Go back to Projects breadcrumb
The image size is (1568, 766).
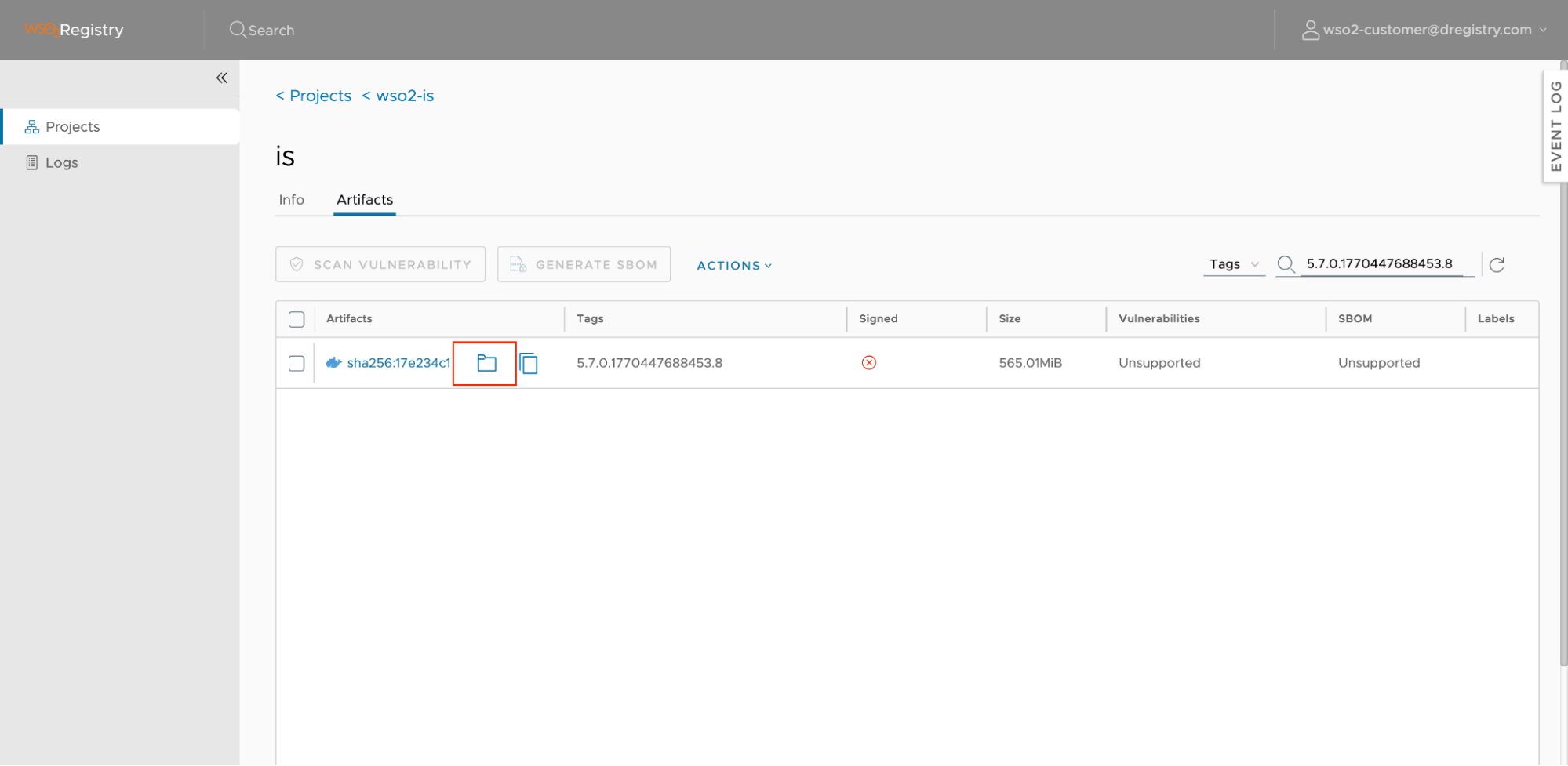(x=314, y=96)
